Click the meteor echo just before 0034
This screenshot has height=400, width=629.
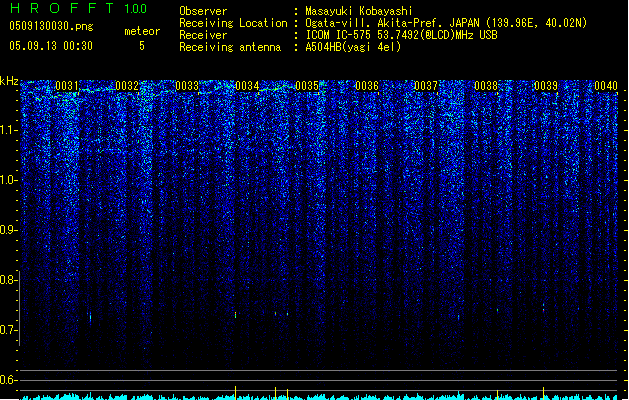[235, 315]
